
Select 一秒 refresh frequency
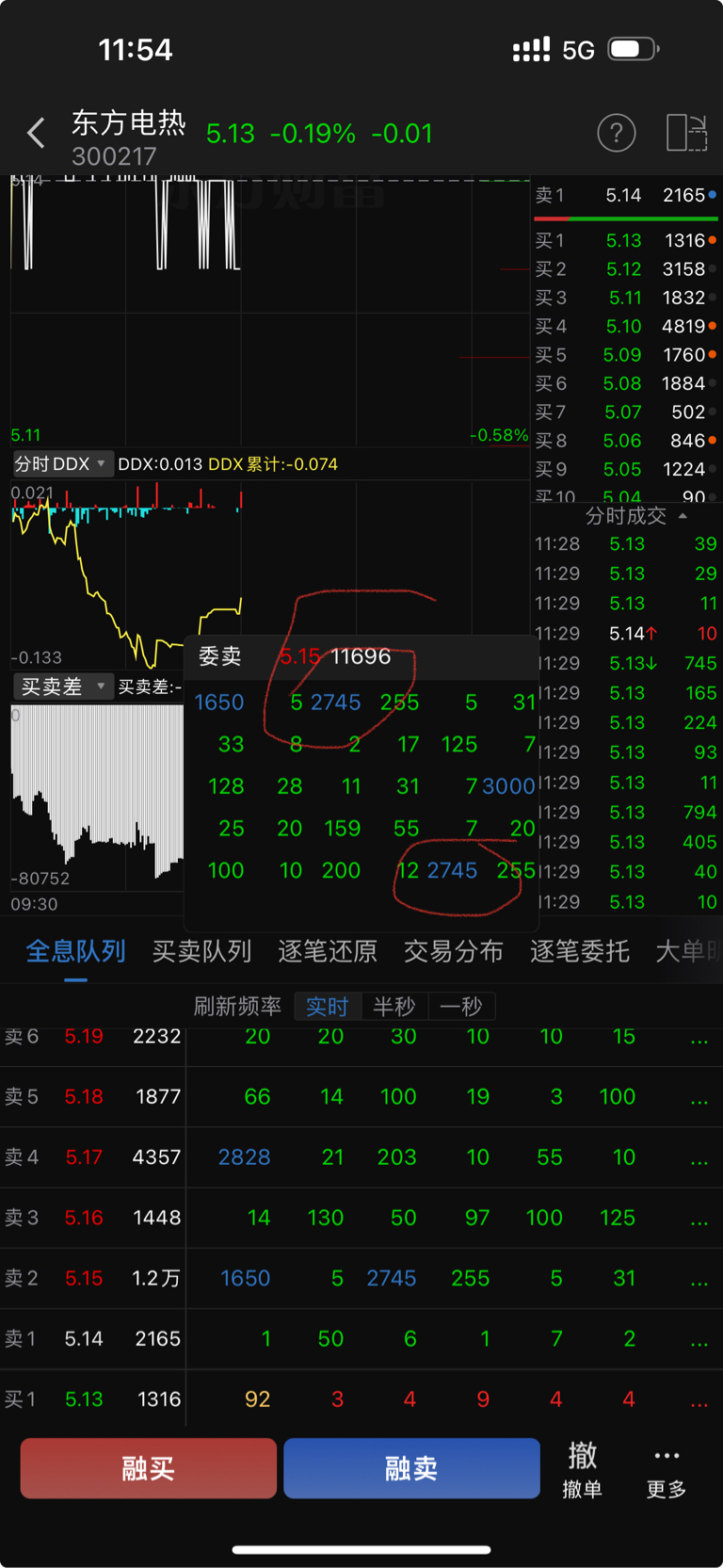tap(461, 1007)
